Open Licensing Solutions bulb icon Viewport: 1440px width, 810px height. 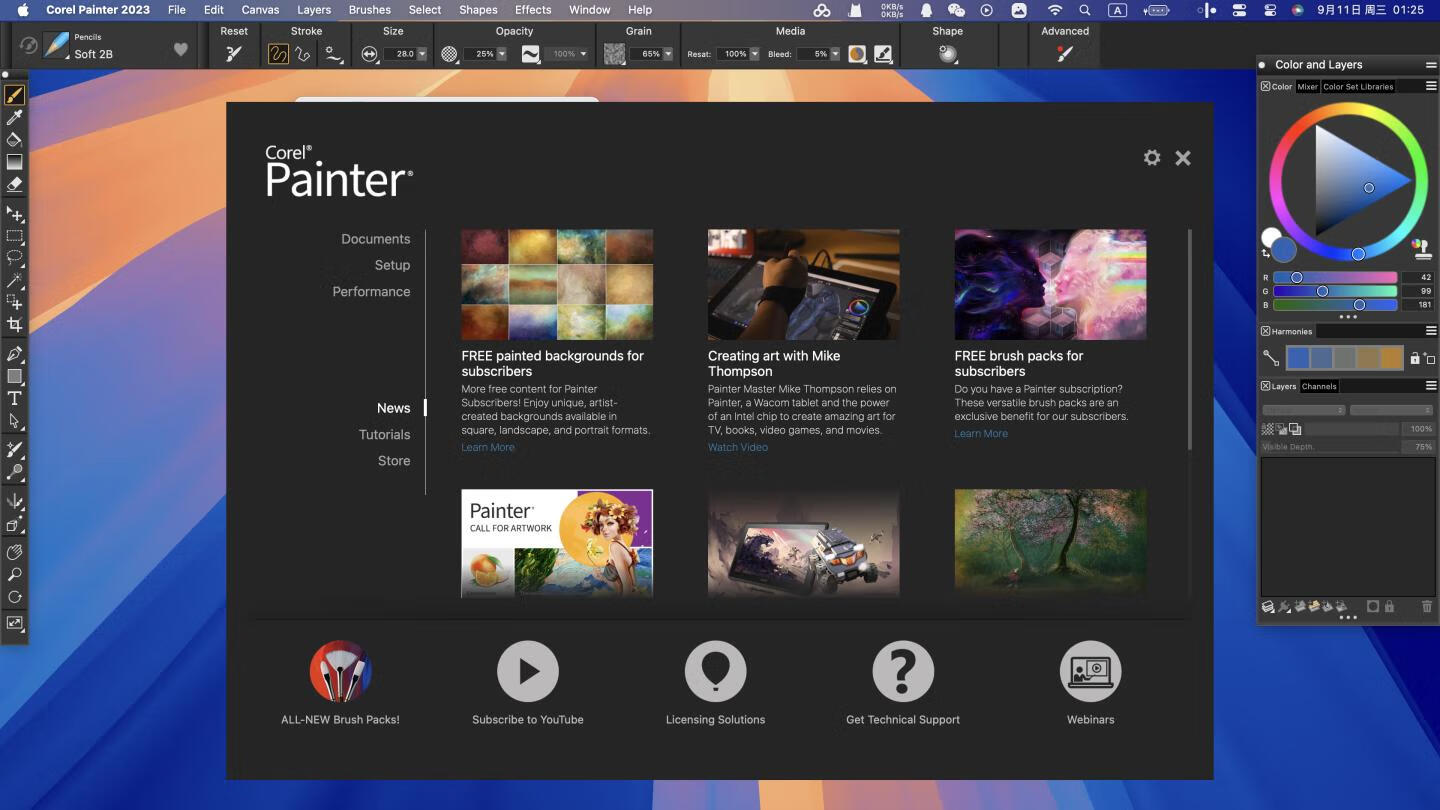(x=715, y=671)
